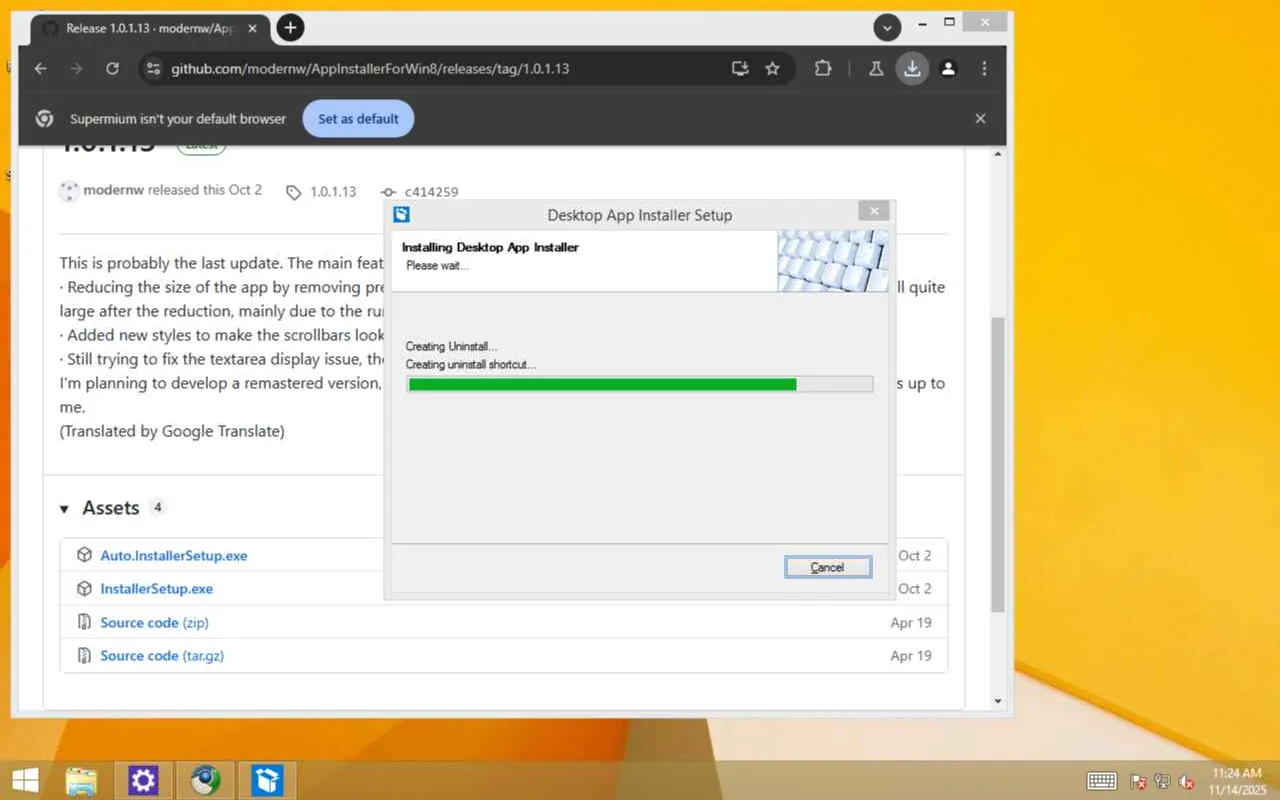Dismiss the default browser infobar
1280x800 pixels.
(x=980, y=119)
